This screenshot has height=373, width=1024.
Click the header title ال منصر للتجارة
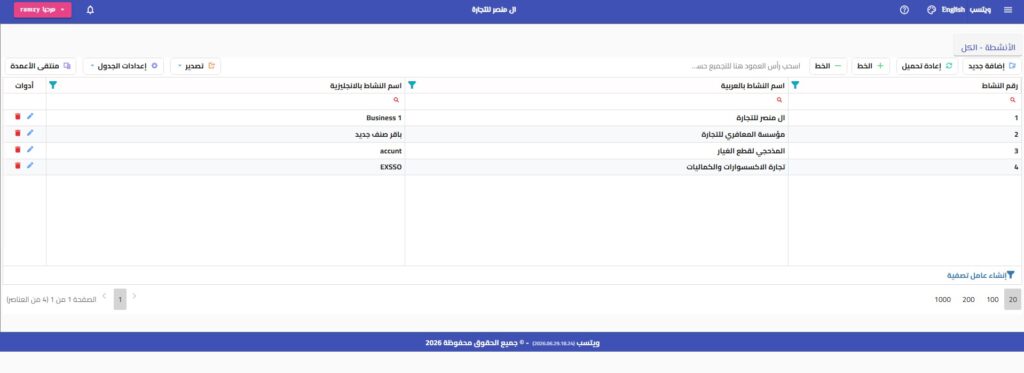(x=494, y=10)
